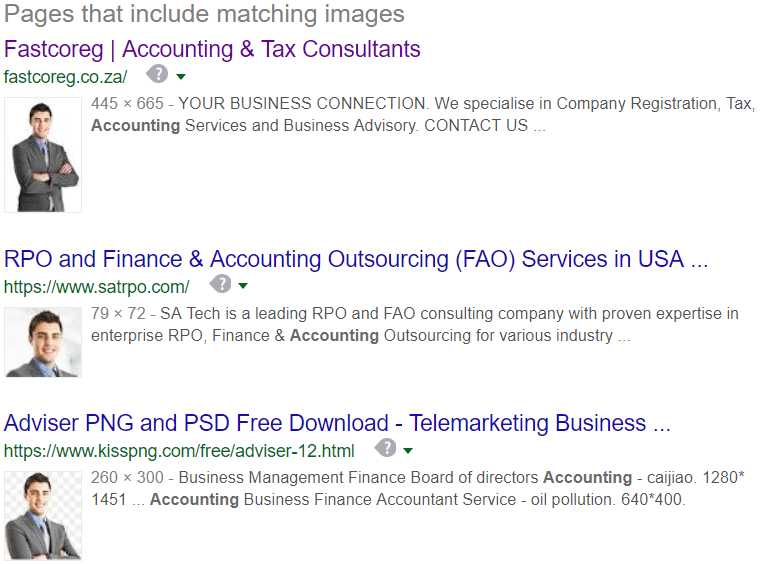Open the Adviser PNG and PSD Free Download result
This screenshot has height=564, width=762.
pyautogui.click(x=337, y=424)
